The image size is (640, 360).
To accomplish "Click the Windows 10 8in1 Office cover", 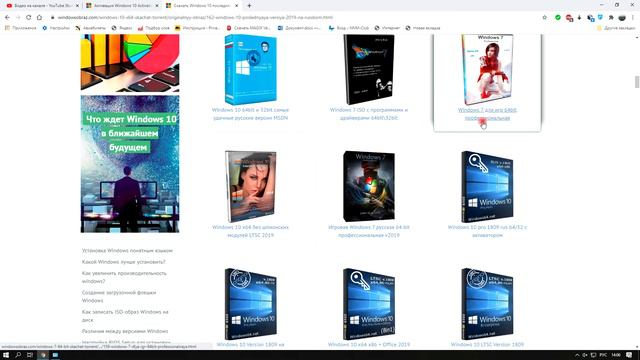I will (x=369, y=304).
